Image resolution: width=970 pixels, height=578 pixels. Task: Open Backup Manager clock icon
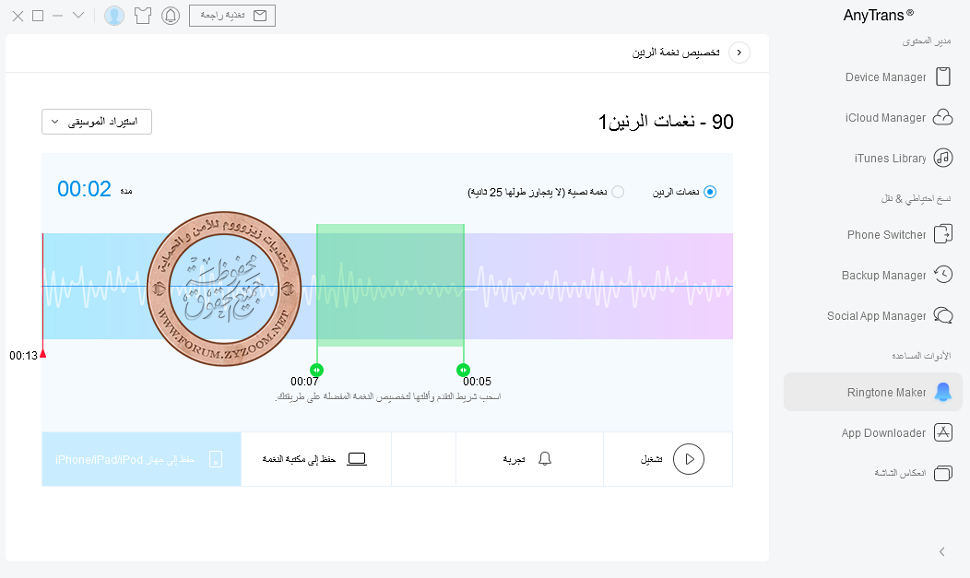pyautogui.click(x=943, y=275)
